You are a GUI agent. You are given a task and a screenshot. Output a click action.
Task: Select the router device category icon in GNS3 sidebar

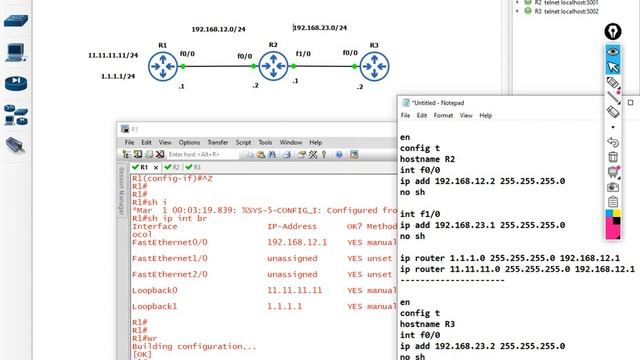click(16, 20)
